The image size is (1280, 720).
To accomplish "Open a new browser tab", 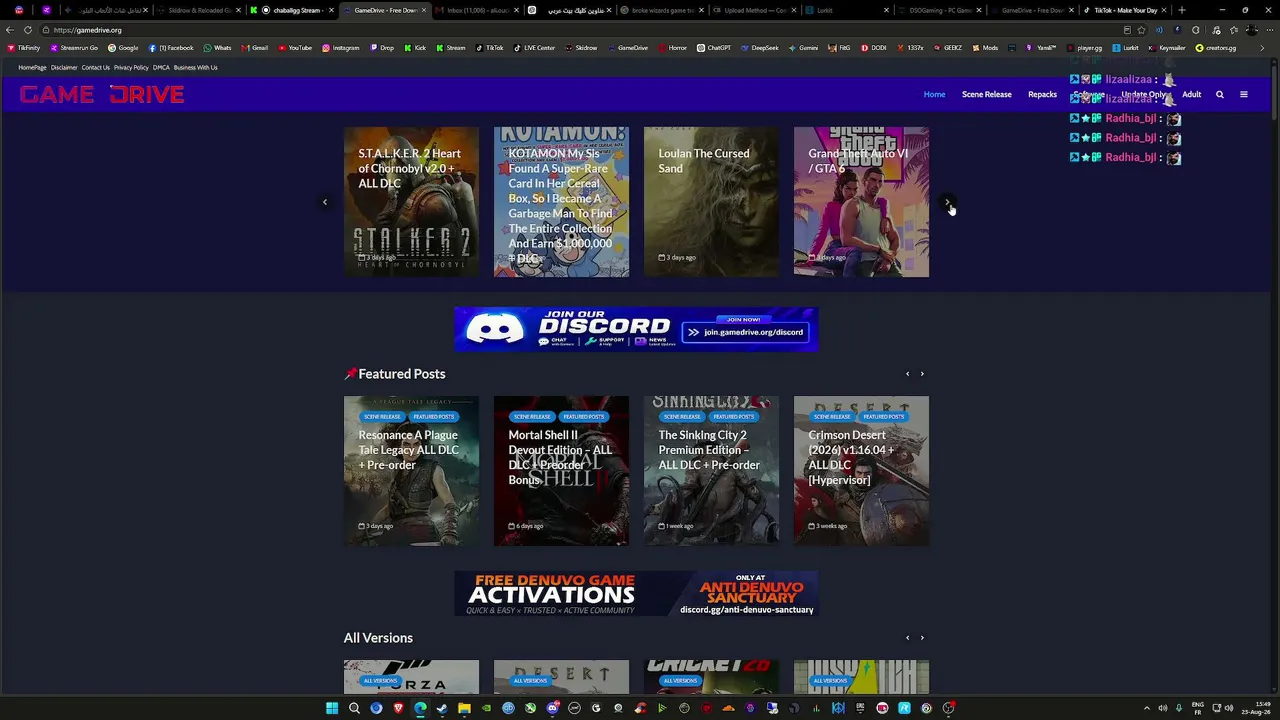I will pos(1182,10).
